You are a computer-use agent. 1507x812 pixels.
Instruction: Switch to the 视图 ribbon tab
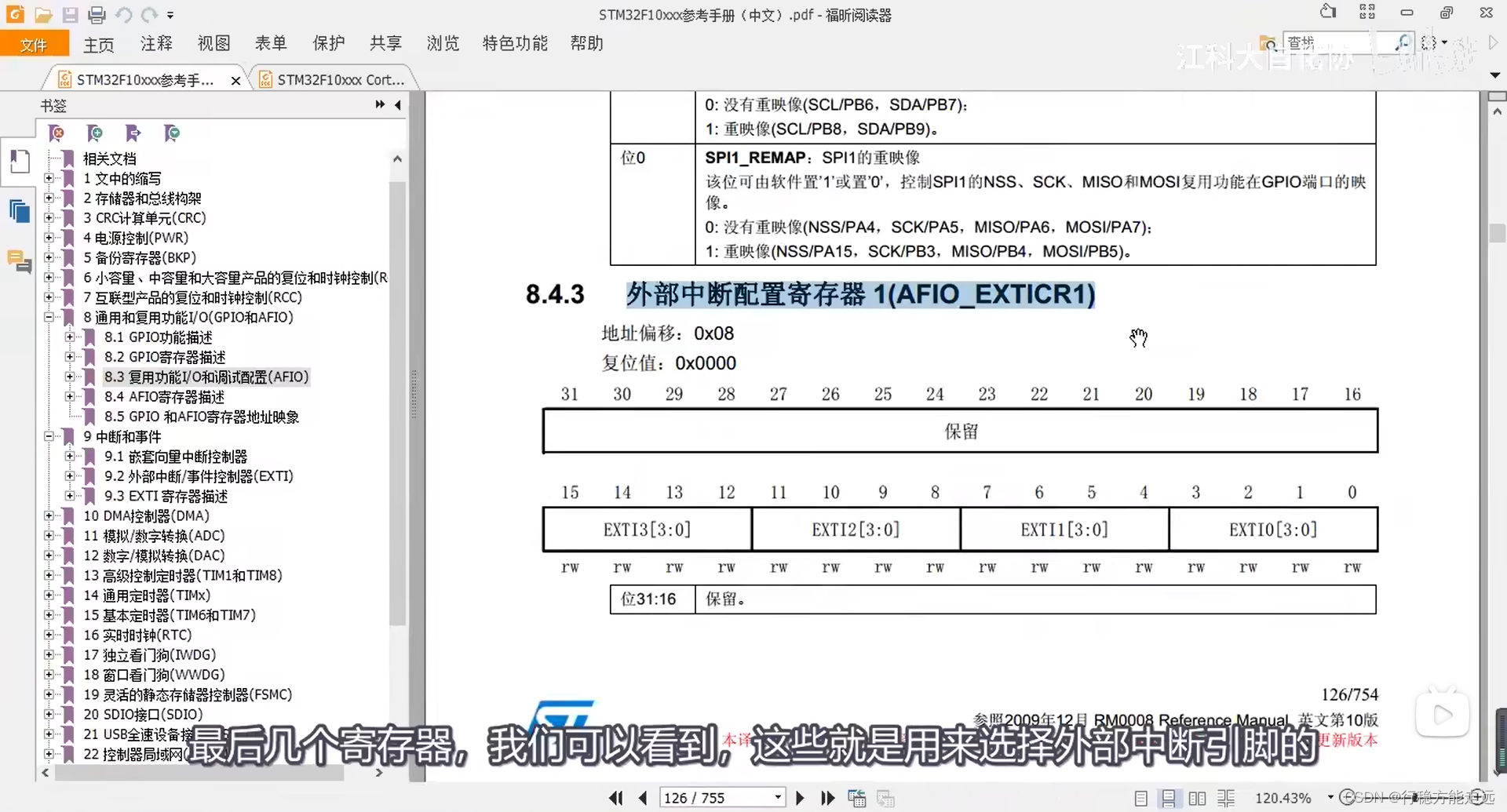[213, 44]
